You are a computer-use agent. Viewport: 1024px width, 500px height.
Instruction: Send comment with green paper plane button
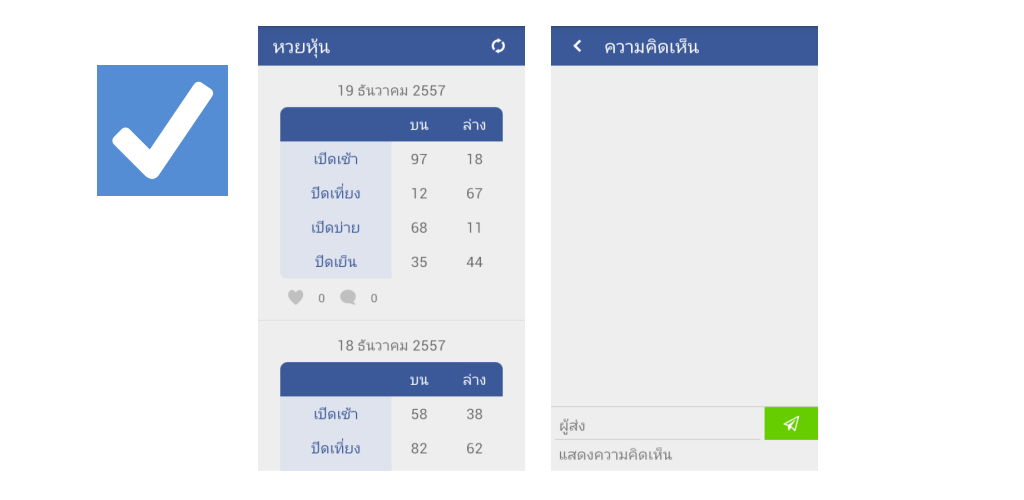791,424
